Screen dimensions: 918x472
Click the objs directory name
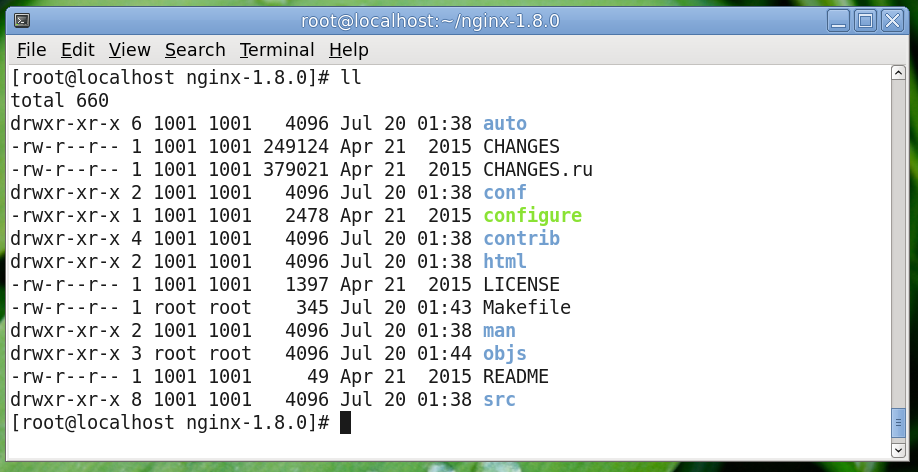(505, 354)
